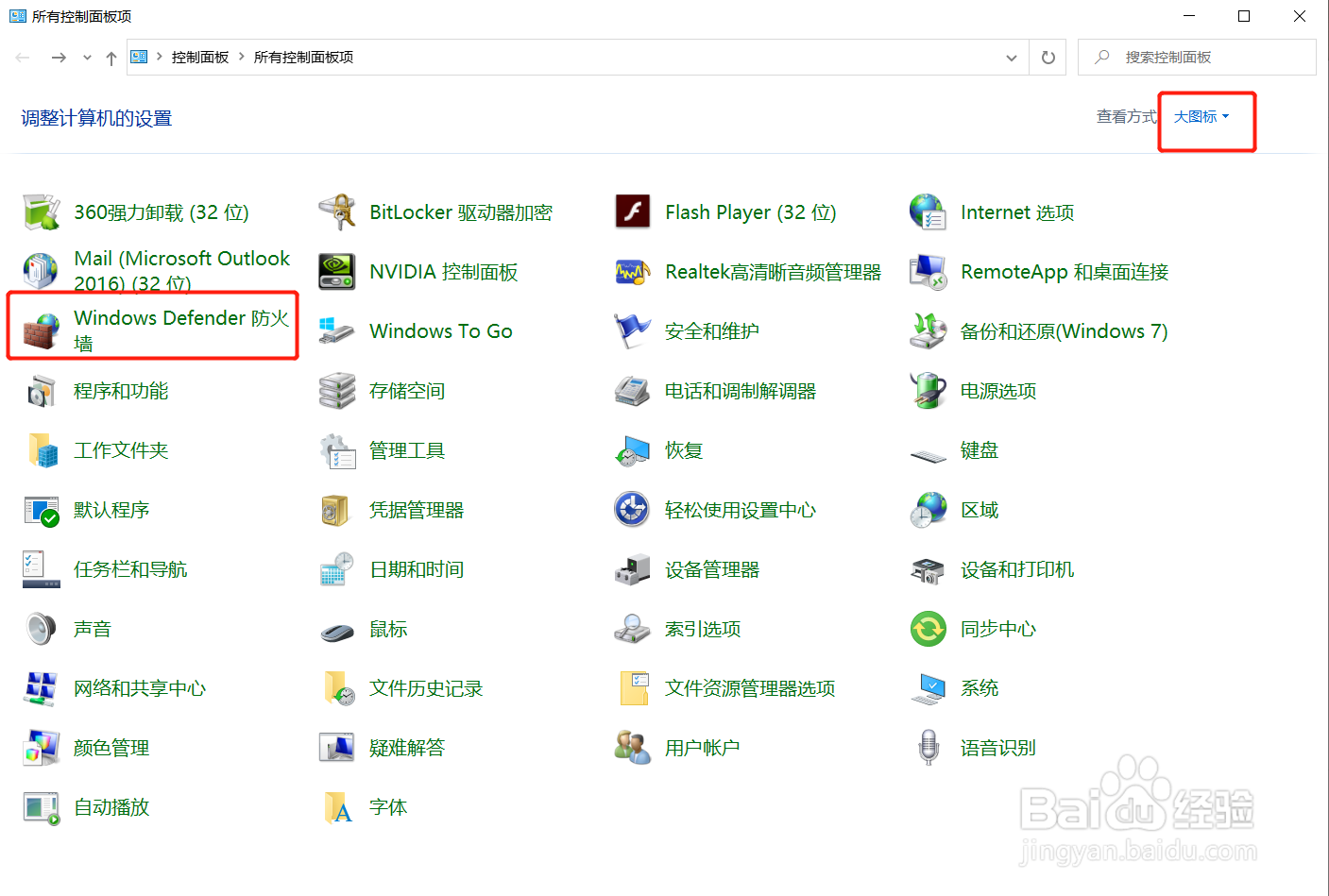
Task: Click the control panel icon in address bar
Action: [139, 57]
